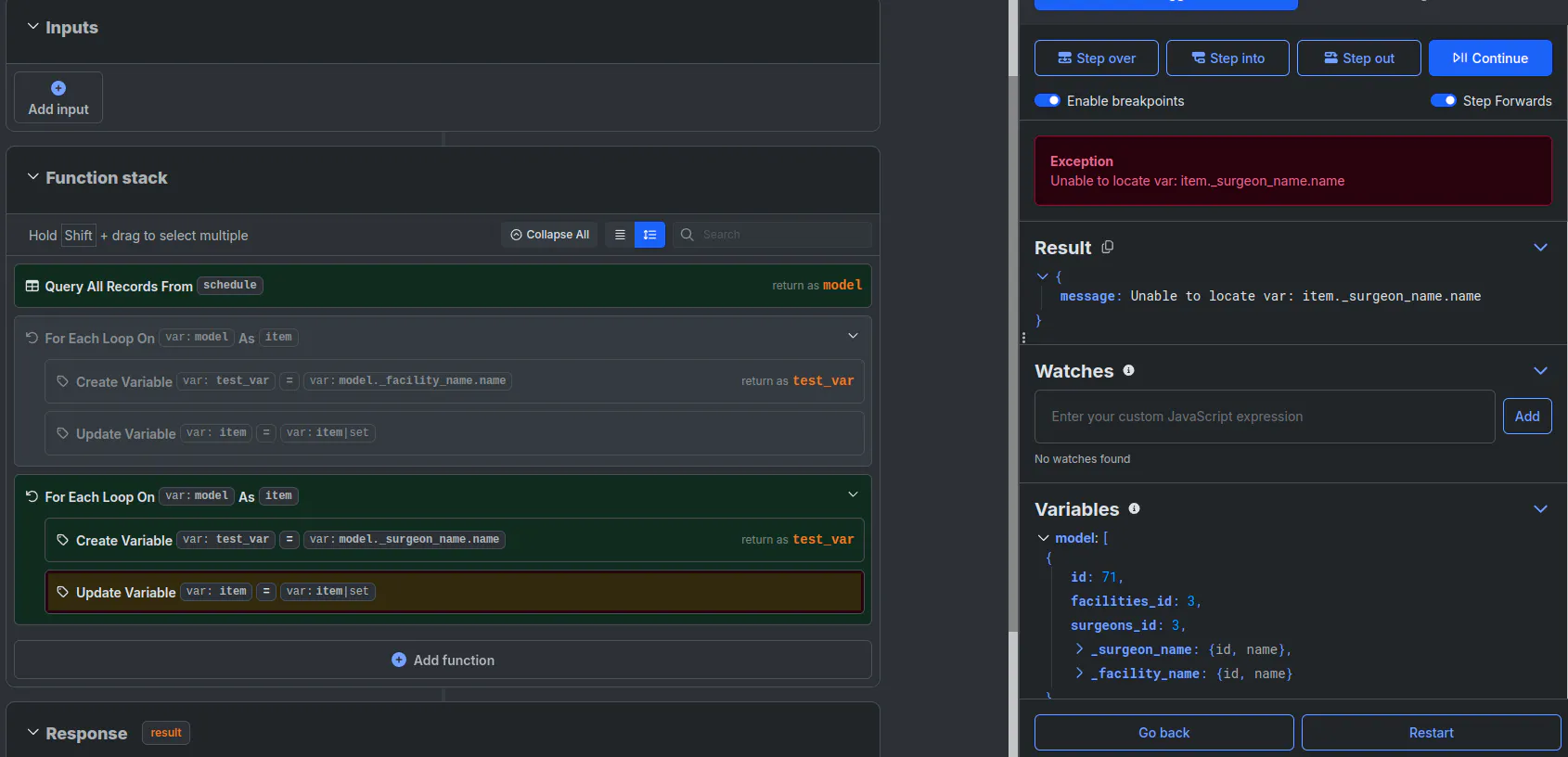The width and height of the screenshot is (1568, 757).
Task: Collapse the model variable array
Action: point(1044,538)
